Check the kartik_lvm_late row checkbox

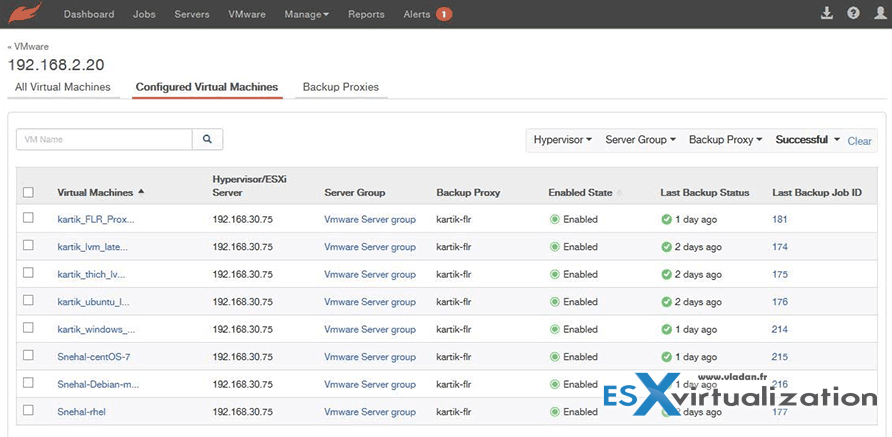28,245
